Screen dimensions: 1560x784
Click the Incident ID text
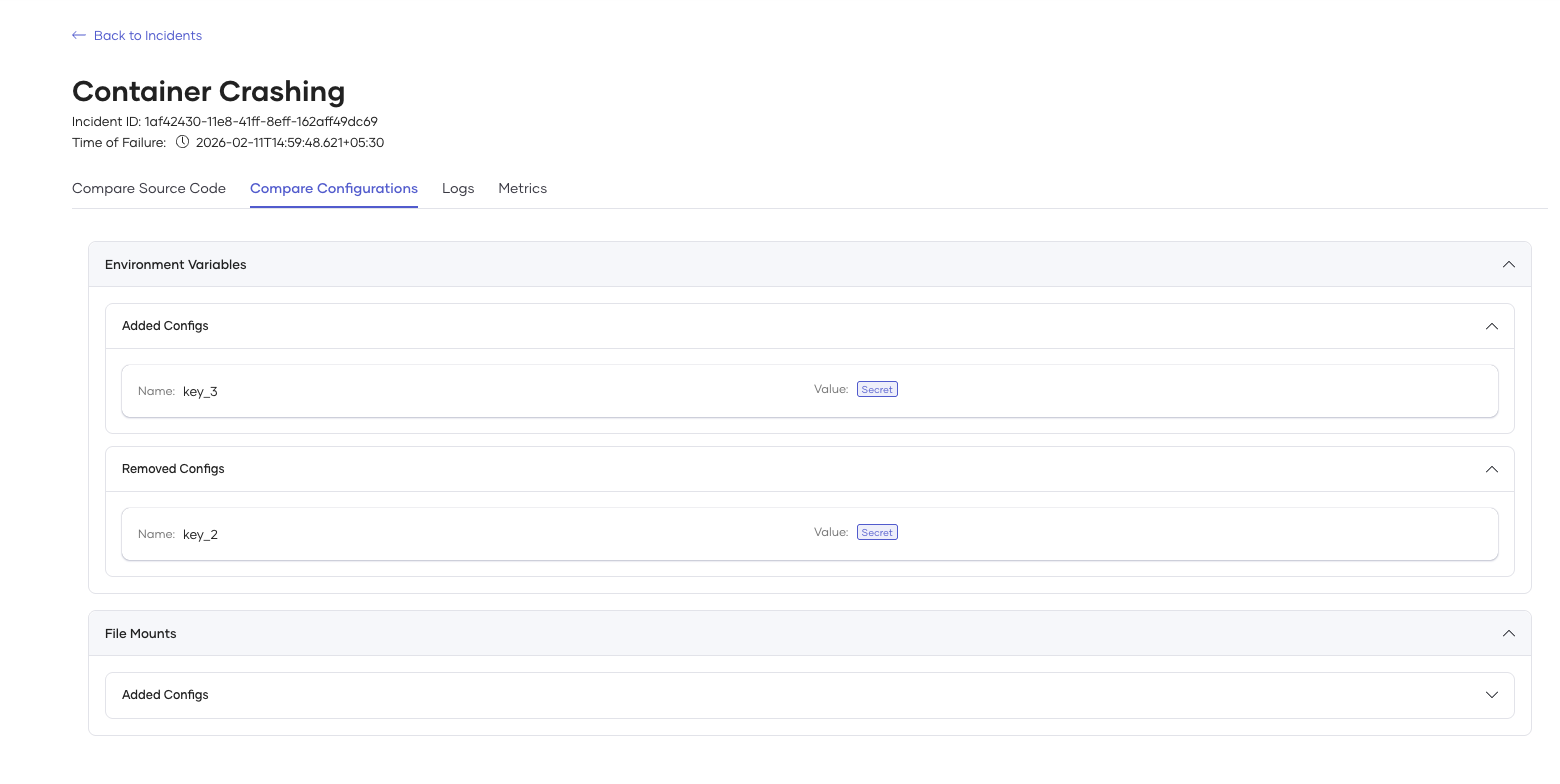[x=225, y=121]
